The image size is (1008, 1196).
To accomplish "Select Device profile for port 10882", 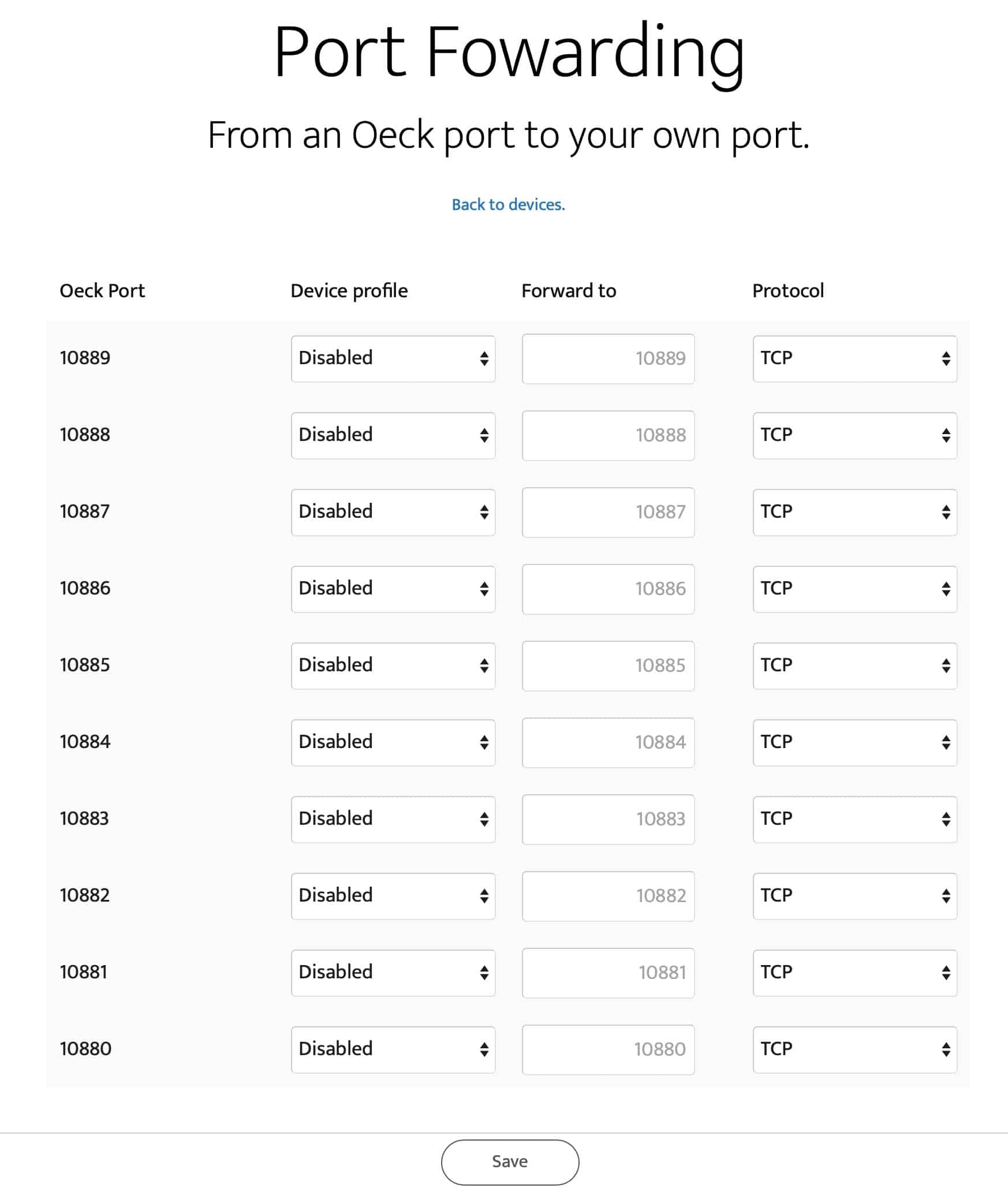I will click(x=393, y=896).
